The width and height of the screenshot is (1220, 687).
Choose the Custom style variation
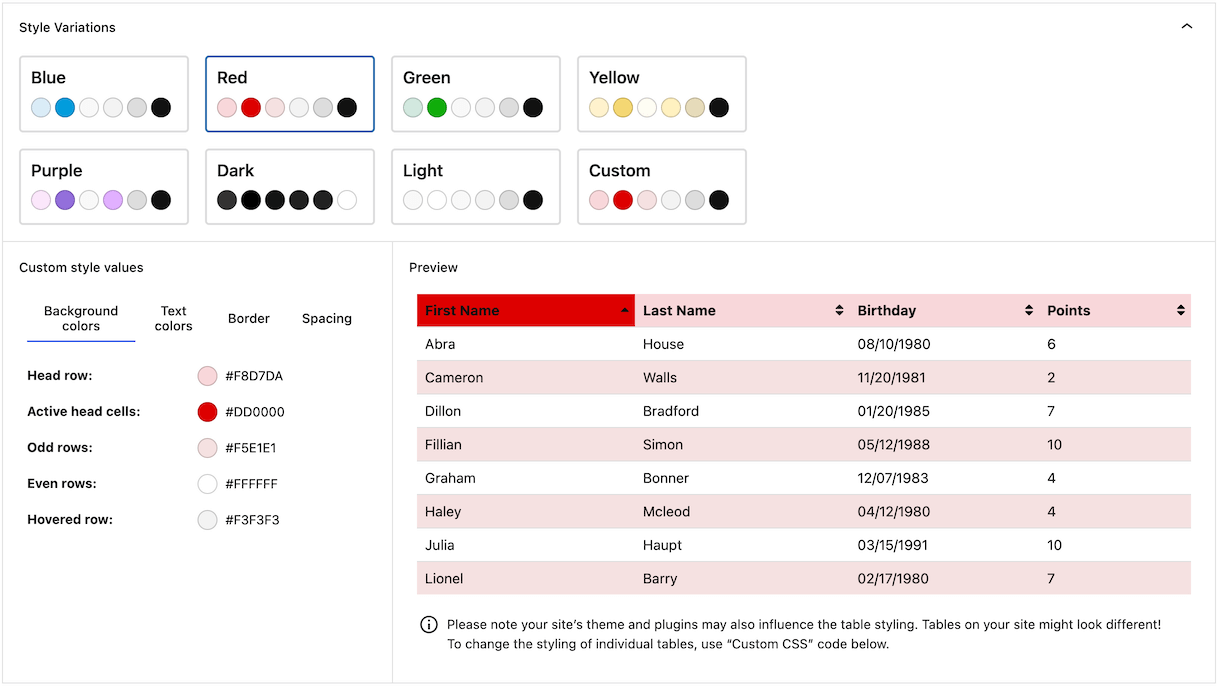tap(661, 186)
